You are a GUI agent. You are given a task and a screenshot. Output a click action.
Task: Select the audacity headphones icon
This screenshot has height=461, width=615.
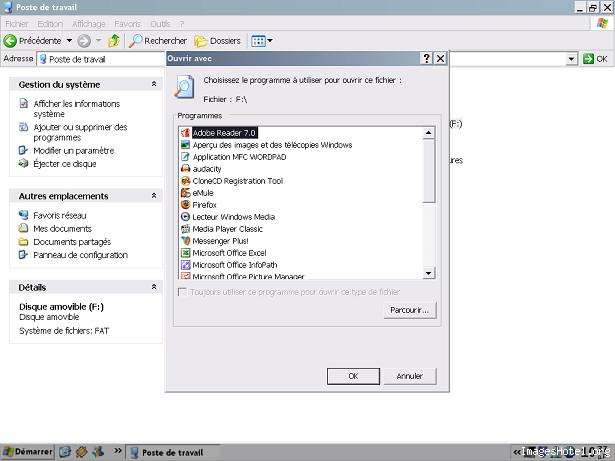point(185,169)
